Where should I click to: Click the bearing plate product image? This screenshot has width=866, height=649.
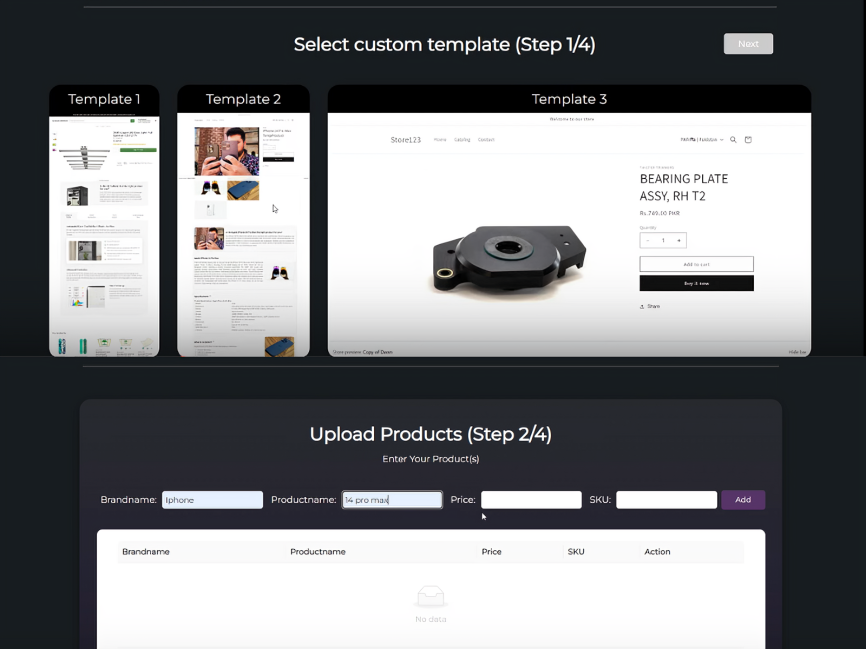click(509, 258)
